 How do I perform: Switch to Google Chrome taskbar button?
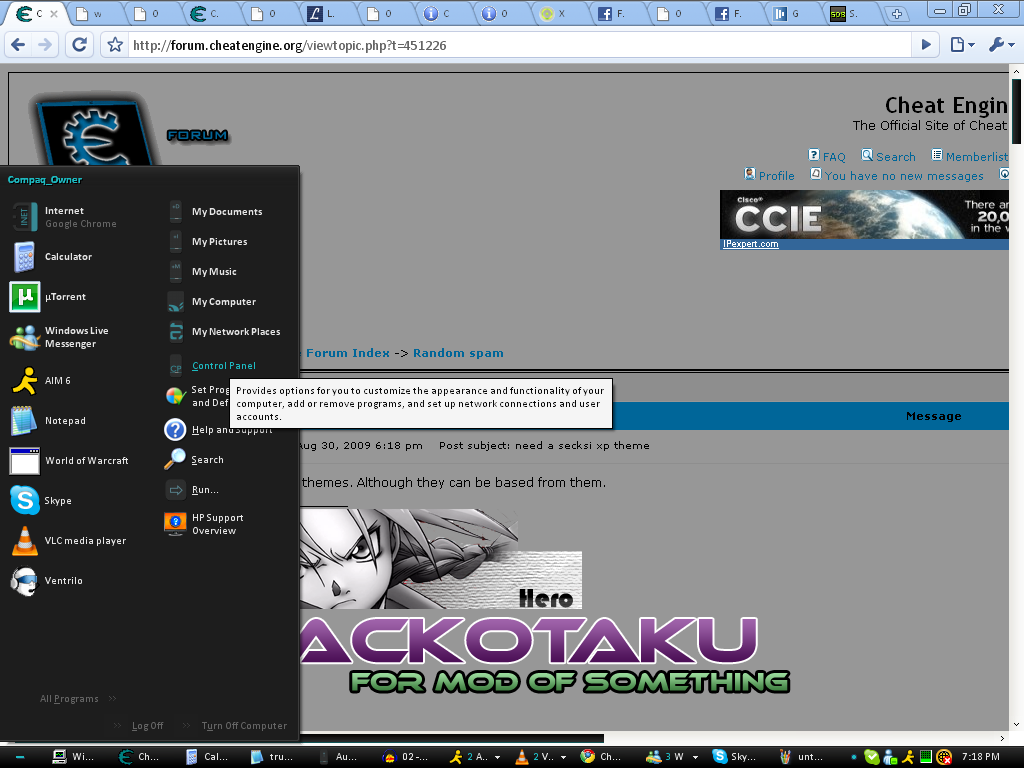602,757
